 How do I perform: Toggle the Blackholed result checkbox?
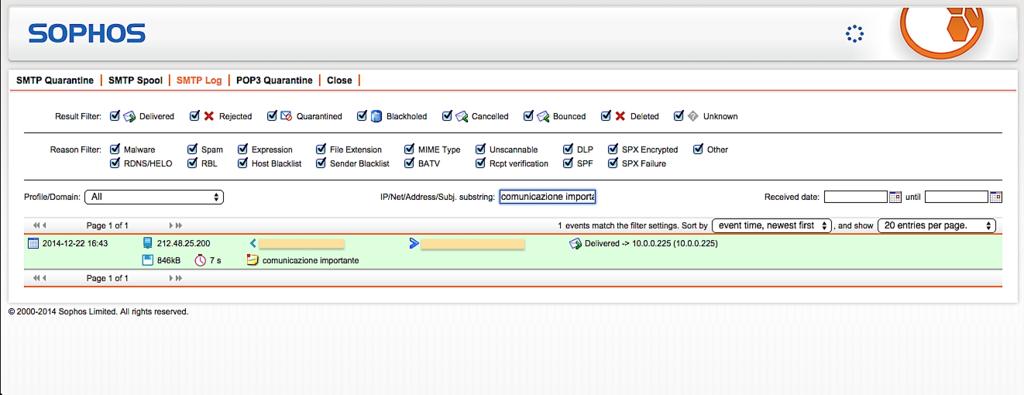coord(362,116)
